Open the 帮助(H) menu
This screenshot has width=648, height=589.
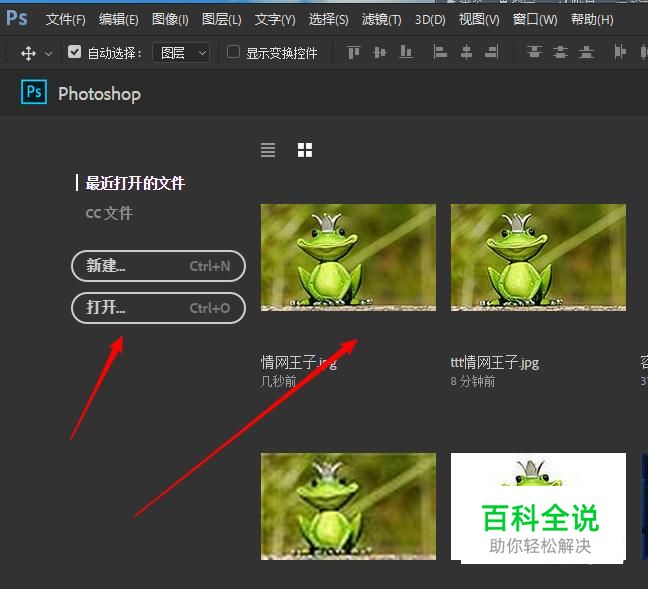pos(592,19)
